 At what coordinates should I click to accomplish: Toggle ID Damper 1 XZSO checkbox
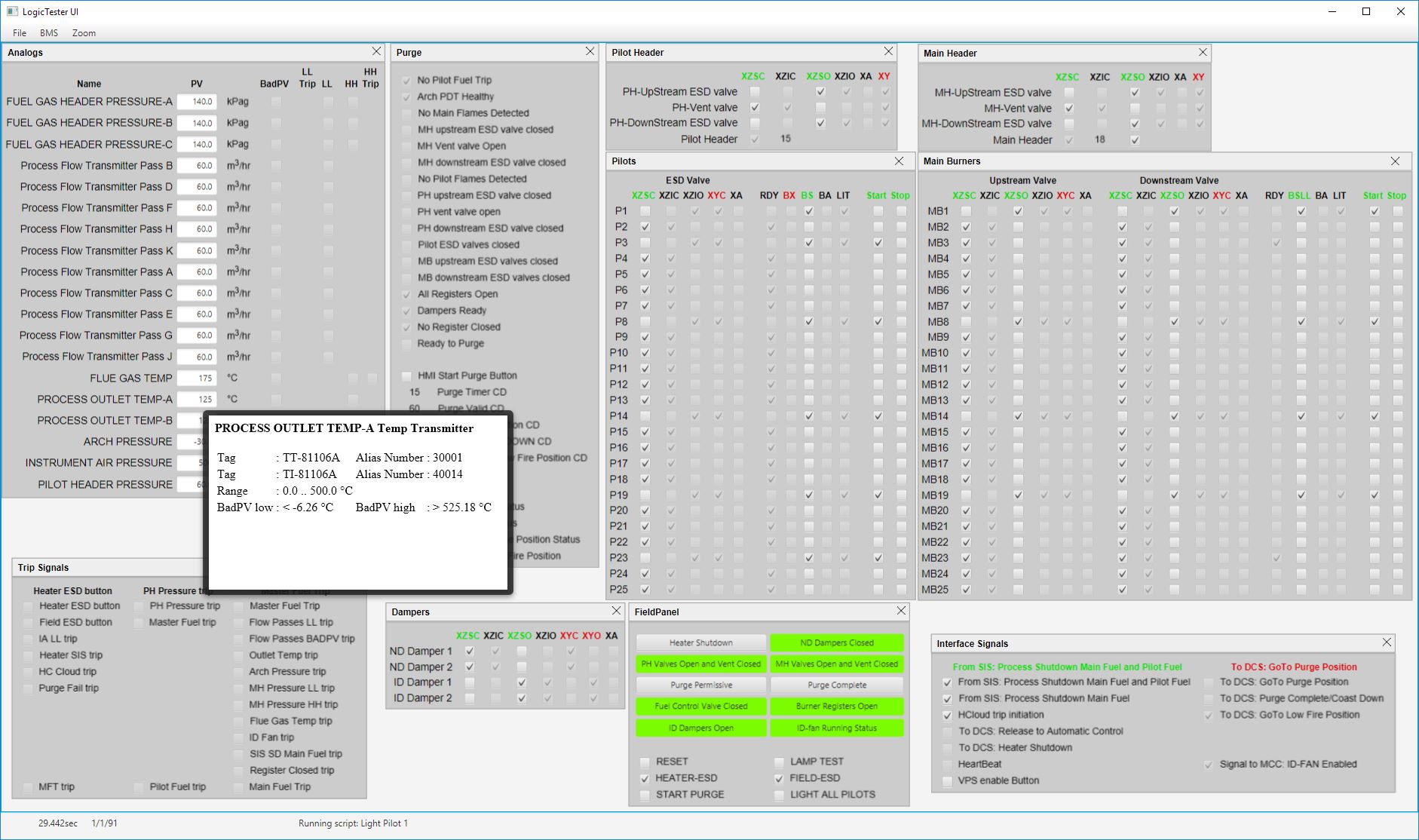pos(522,682)
